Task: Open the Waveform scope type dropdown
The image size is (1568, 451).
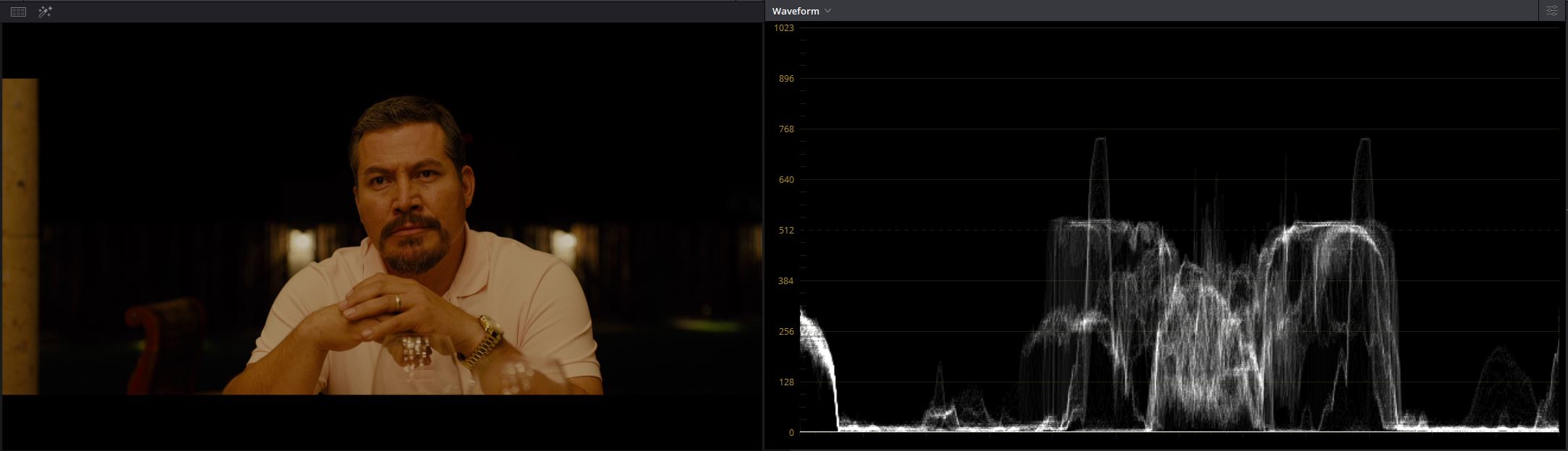Action: pyautogui.click(x=801, y=11)
